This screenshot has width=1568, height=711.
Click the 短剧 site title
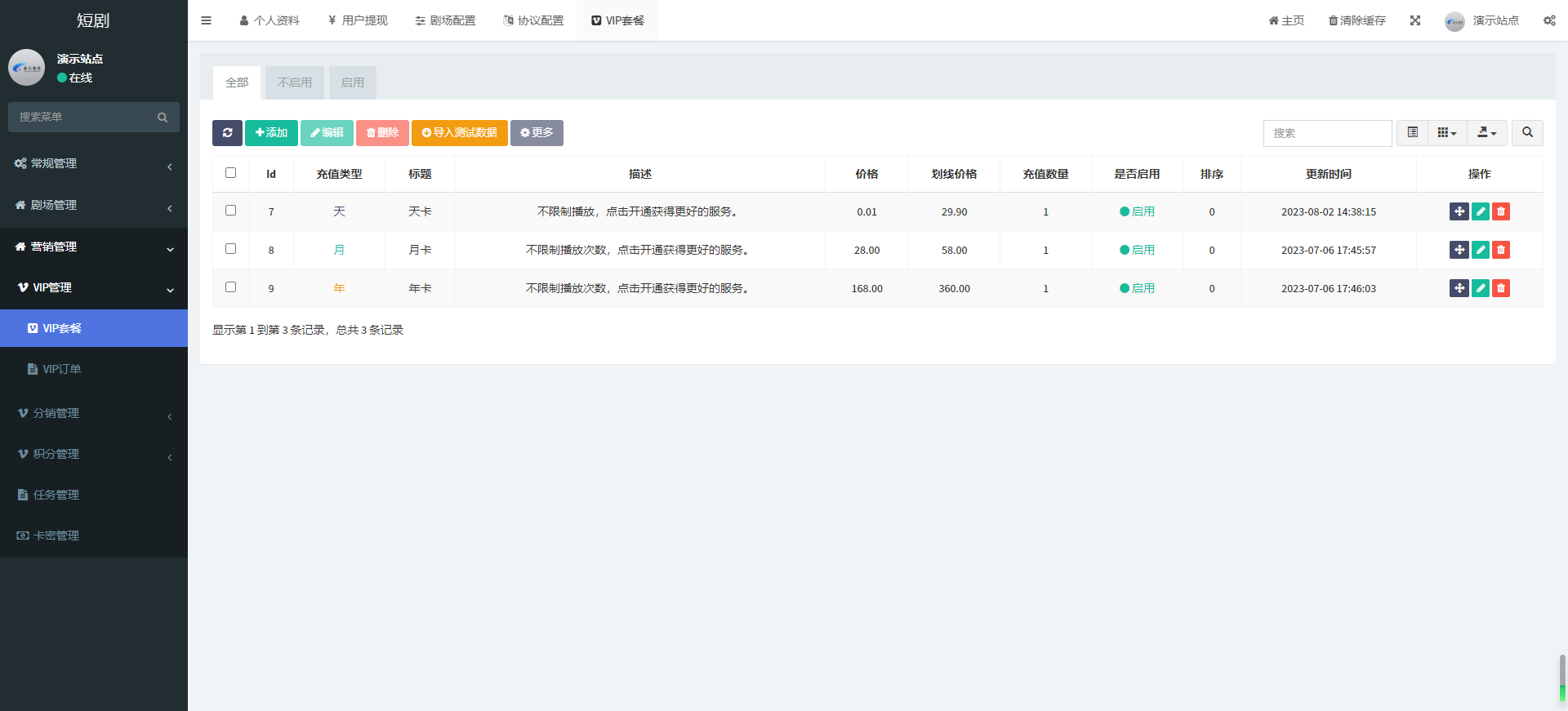click(93, 20)
